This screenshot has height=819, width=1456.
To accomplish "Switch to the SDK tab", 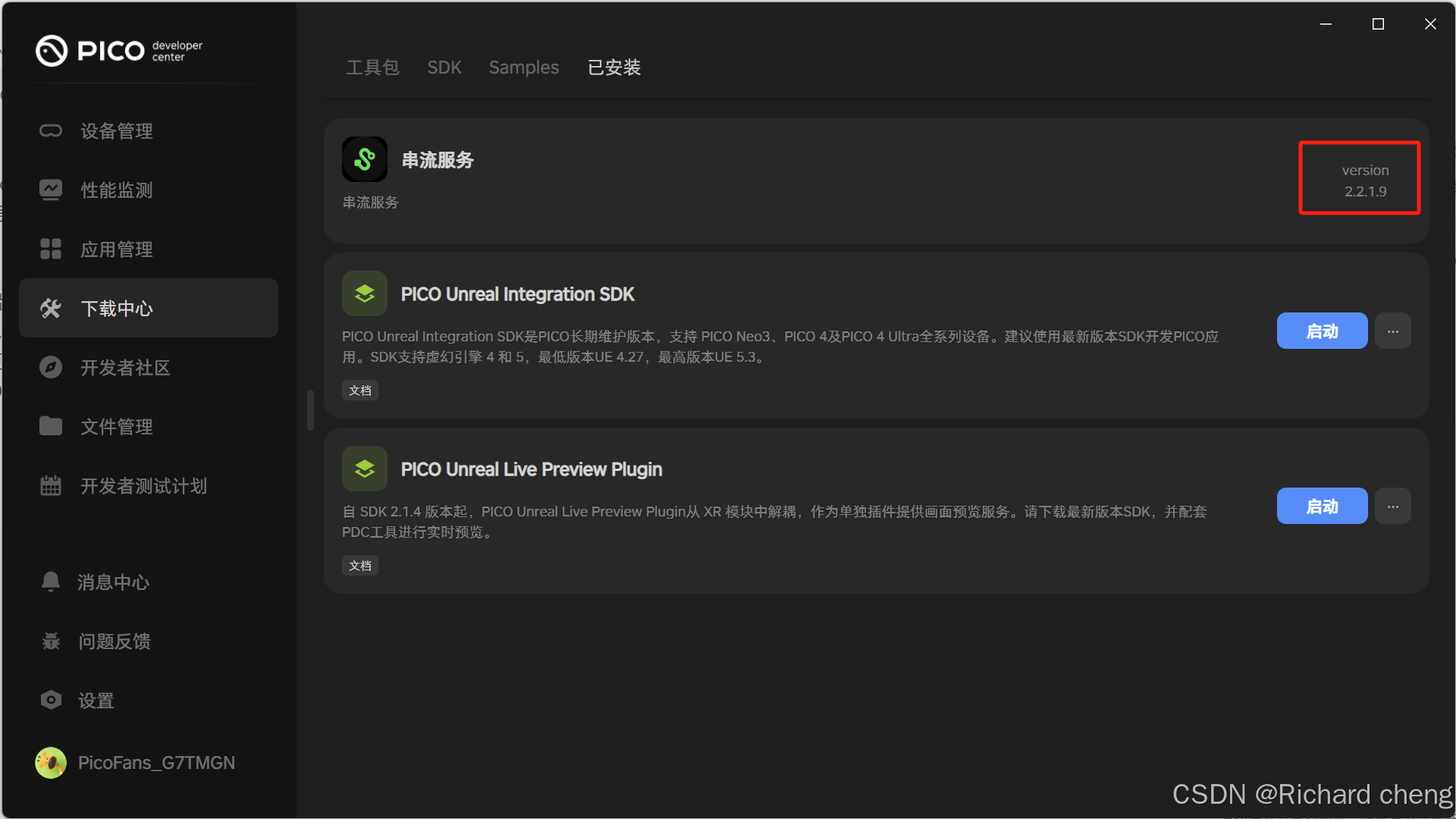I will click(444, 67).
